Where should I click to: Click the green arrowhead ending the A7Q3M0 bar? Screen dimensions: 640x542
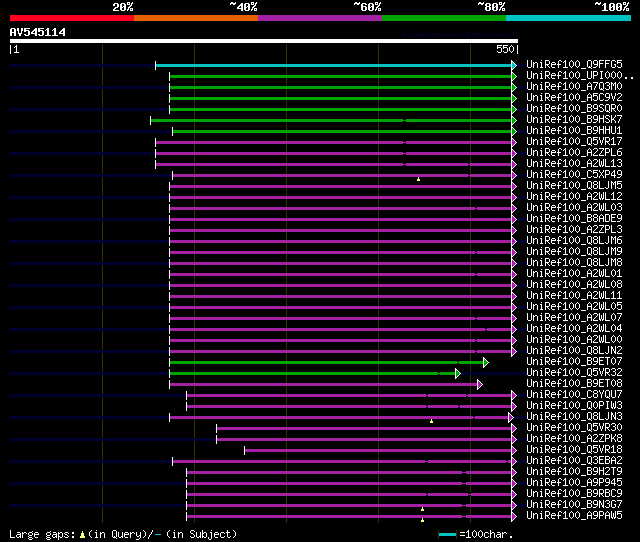(x=514, y=87)
